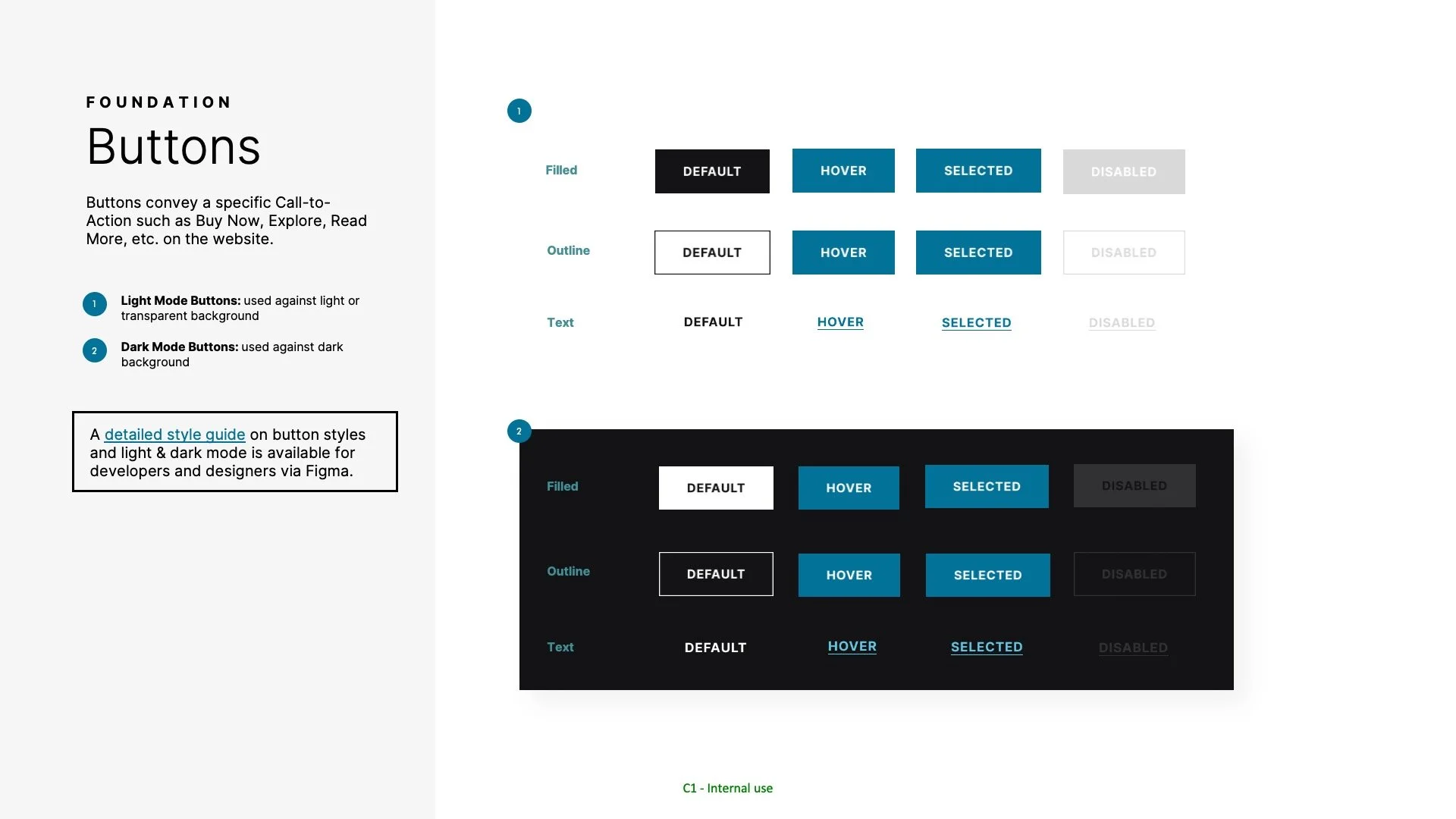Screen dimensions: 1456x819
Task: Click the light mode filled SELECTED button
Action: (978, 171)
